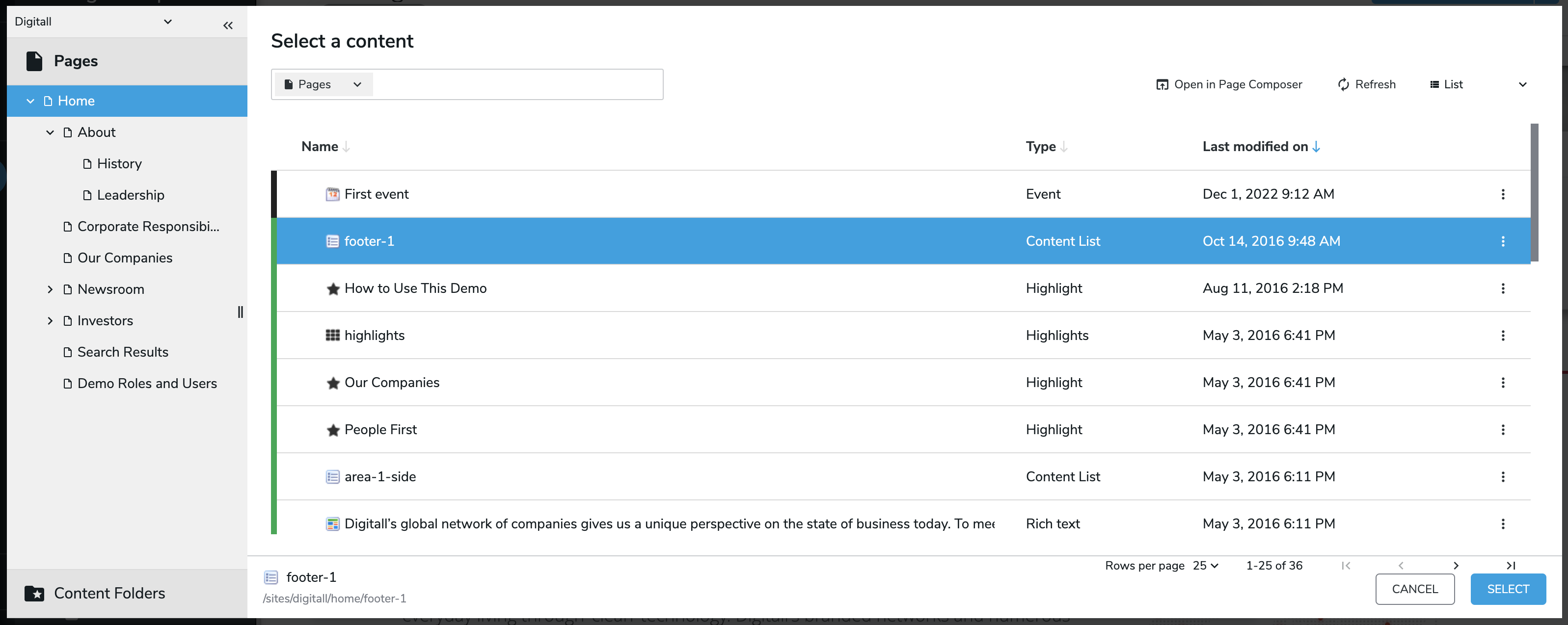Select the footer-1 content item
Screen dimensions: 1568x625
coord(369,240)
